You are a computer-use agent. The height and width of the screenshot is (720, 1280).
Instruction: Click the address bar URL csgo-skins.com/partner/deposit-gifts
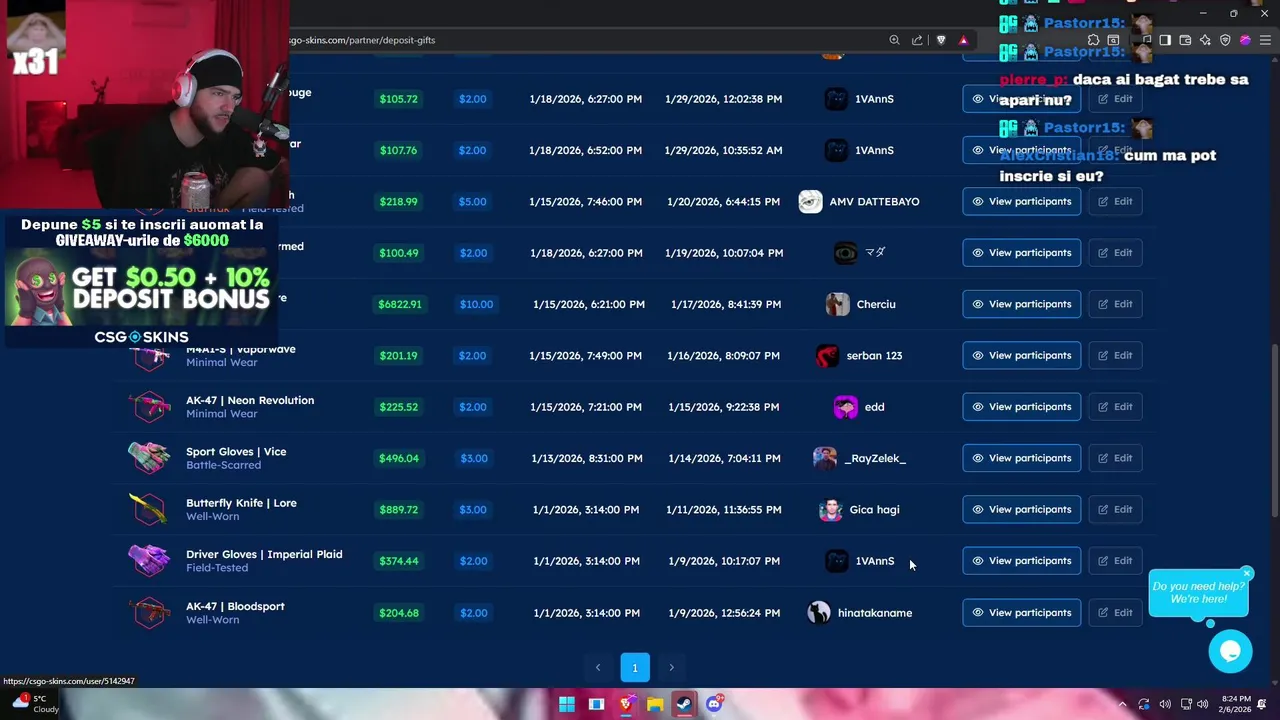coord(362,40)
